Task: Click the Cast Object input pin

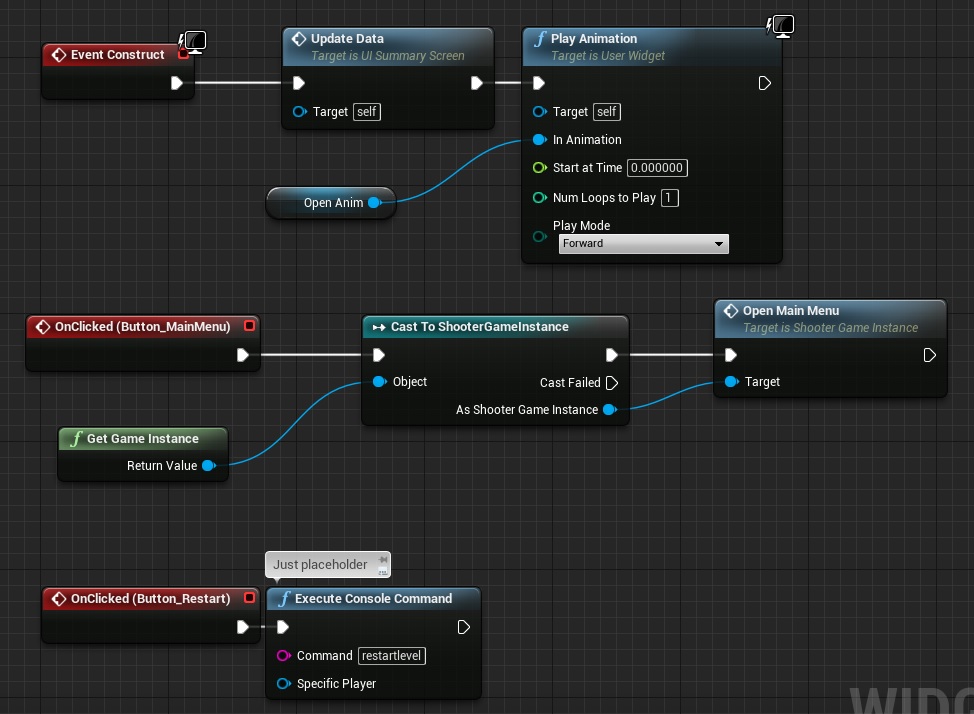Action: click(x=380, y=382)
